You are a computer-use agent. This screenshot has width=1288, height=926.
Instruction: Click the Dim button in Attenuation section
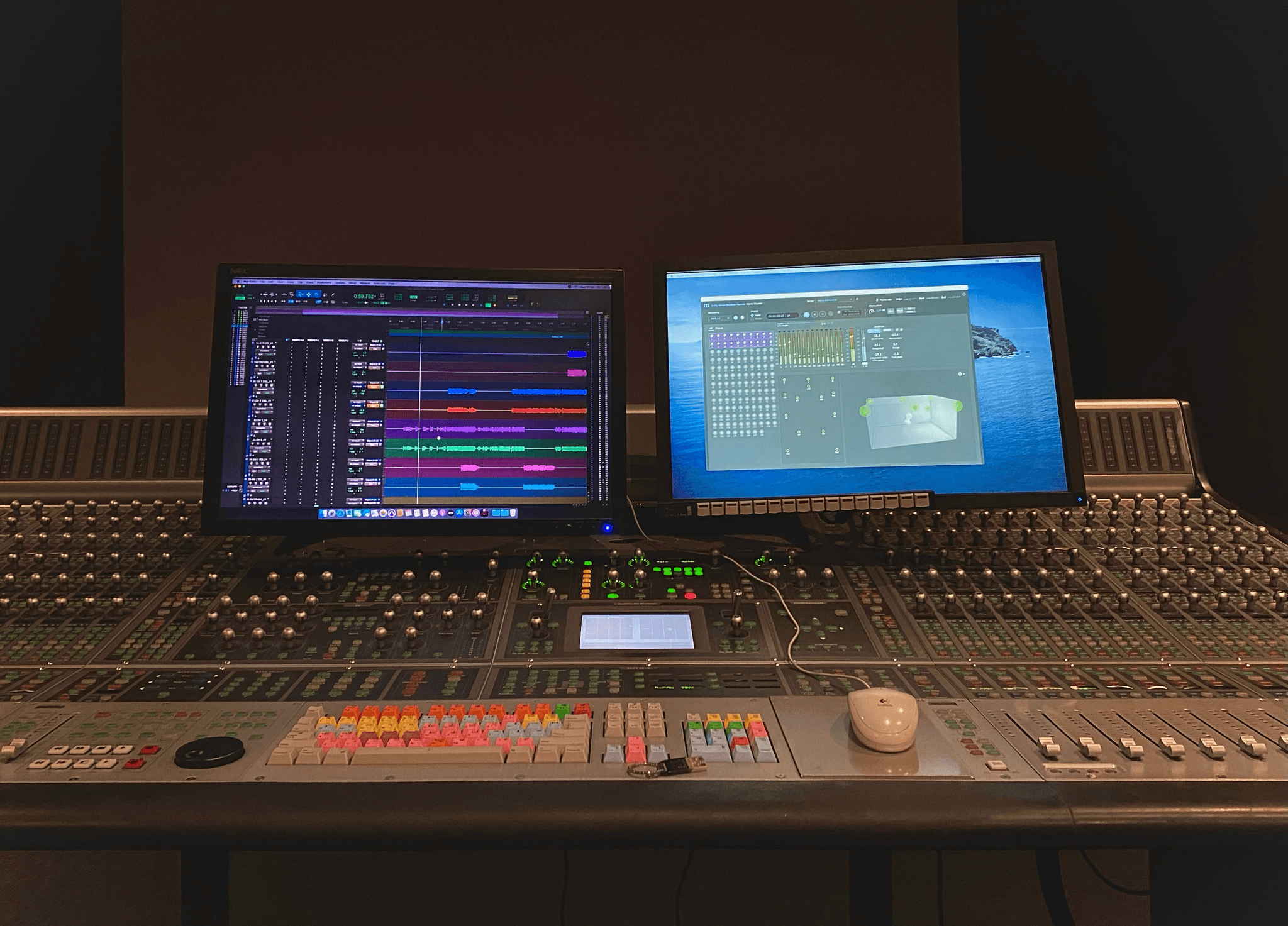(891, 311)
